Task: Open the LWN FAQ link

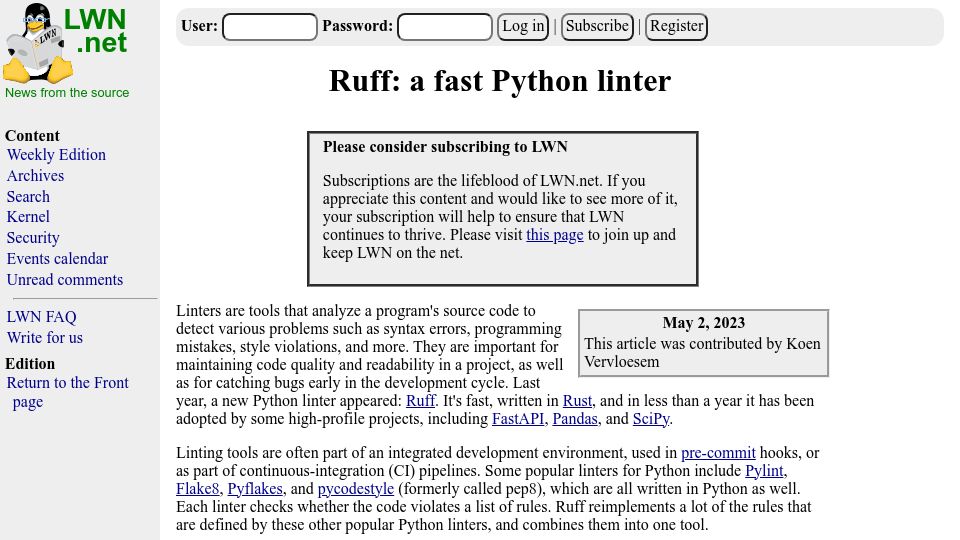Action: (x=42, y=317)
